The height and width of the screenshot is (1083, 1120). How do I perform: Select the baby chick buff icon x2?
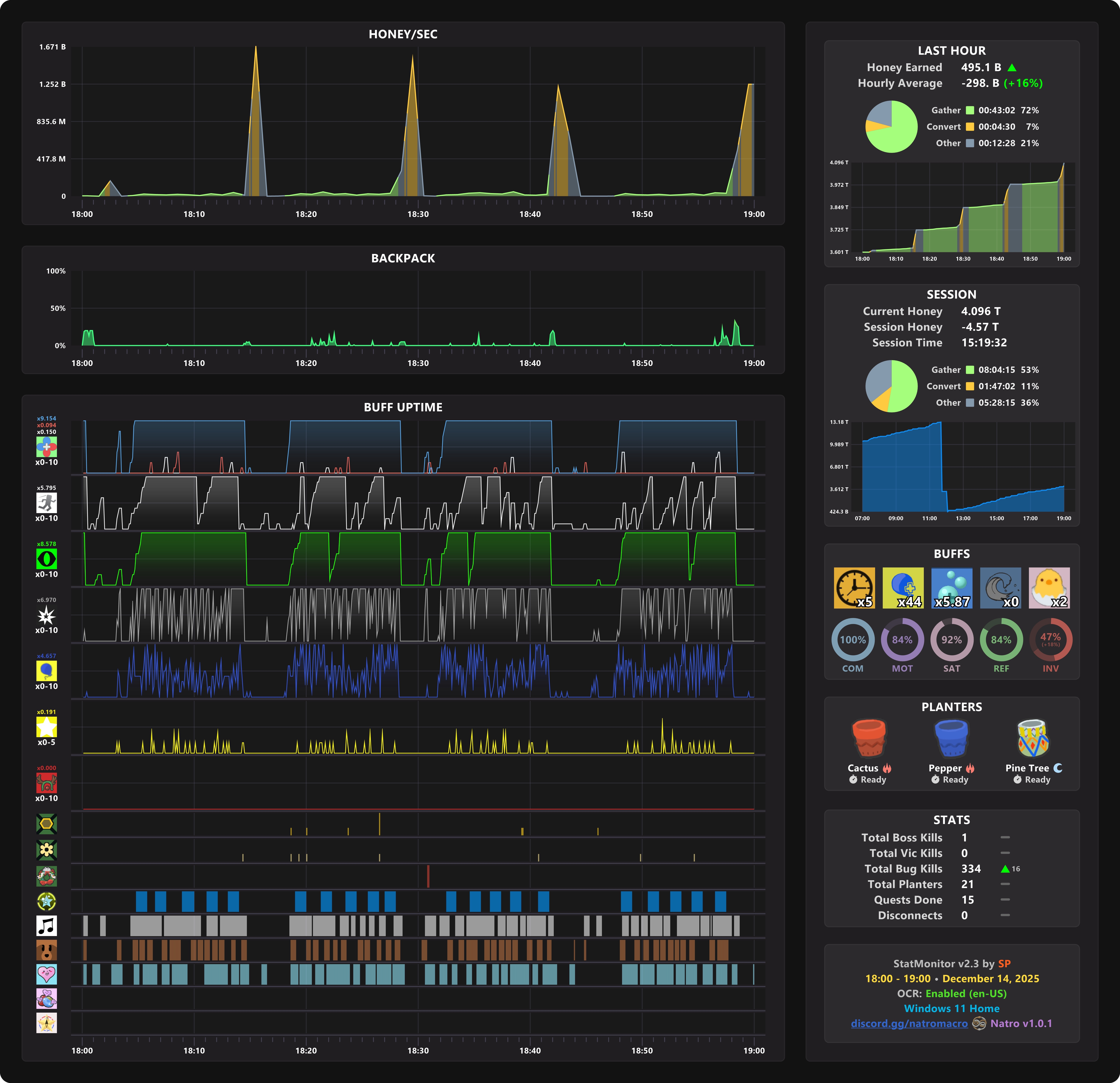tap(1049, 587)
